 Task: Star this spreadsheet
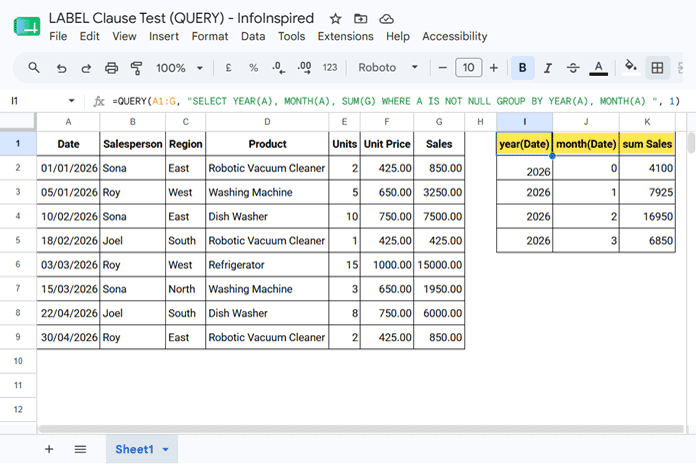click(336, 19)
